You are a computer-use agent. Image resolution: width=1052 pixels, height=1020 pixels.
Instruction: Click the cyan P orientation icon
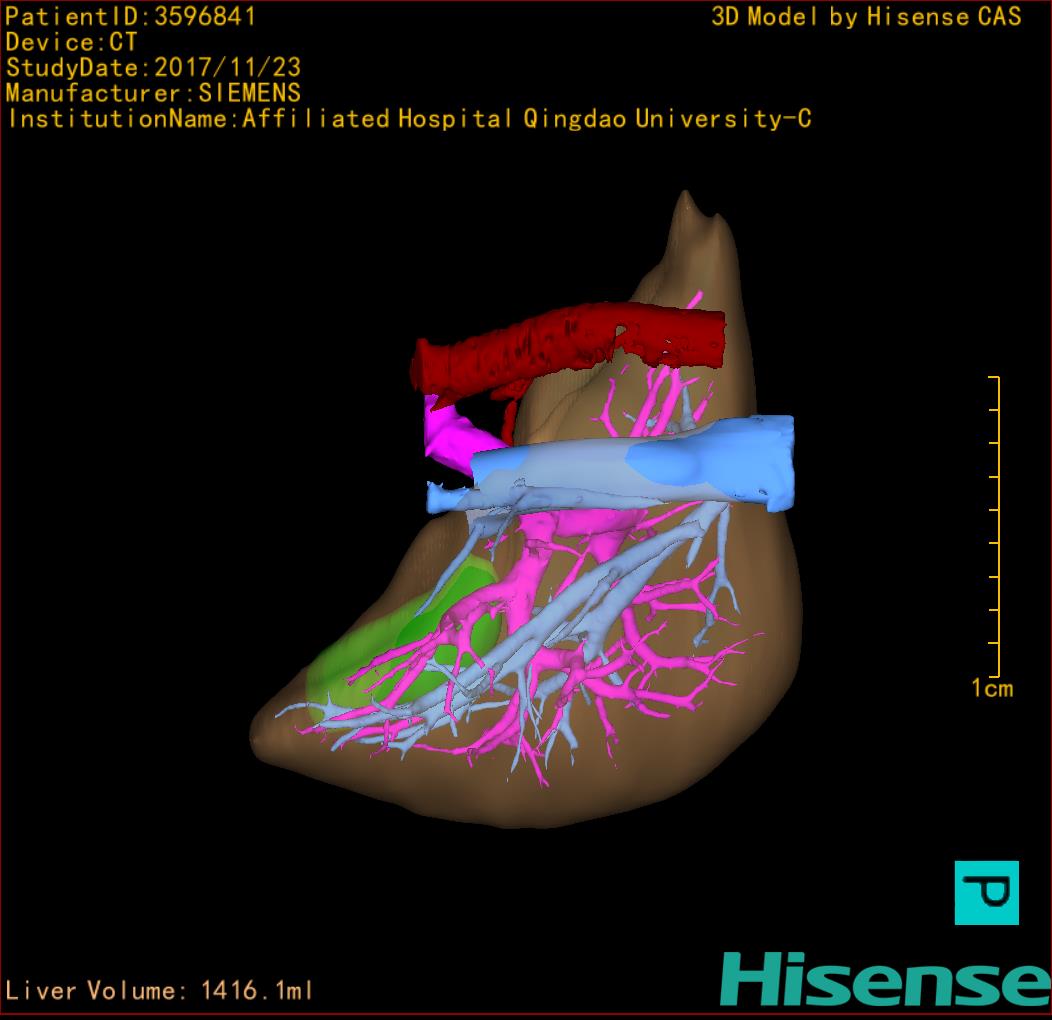click(x=986, y=892)
